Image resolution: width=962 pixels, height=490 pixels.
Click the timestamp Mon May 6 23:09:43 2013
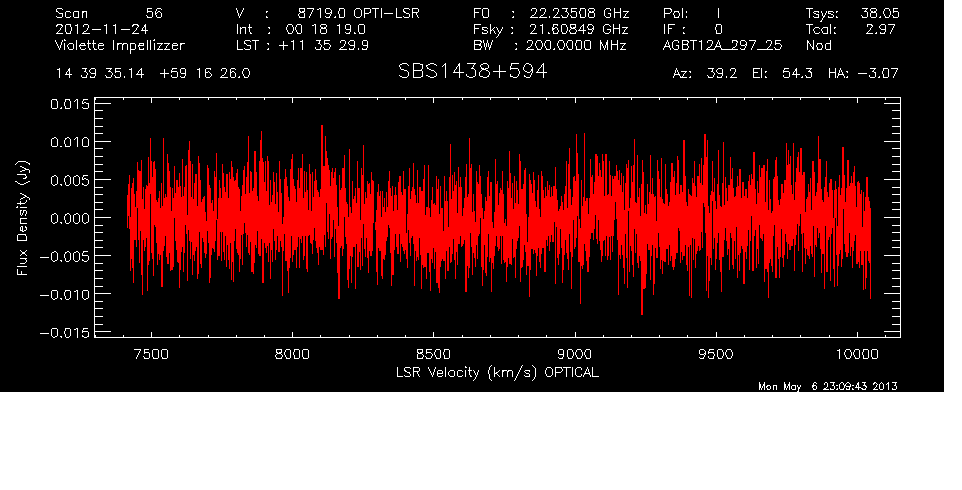coord(828,386)
